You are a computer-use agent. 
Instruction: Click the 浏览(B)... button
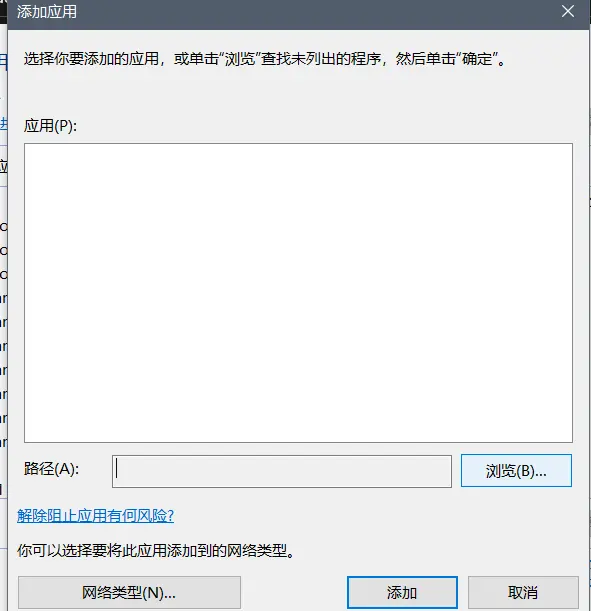516,471
